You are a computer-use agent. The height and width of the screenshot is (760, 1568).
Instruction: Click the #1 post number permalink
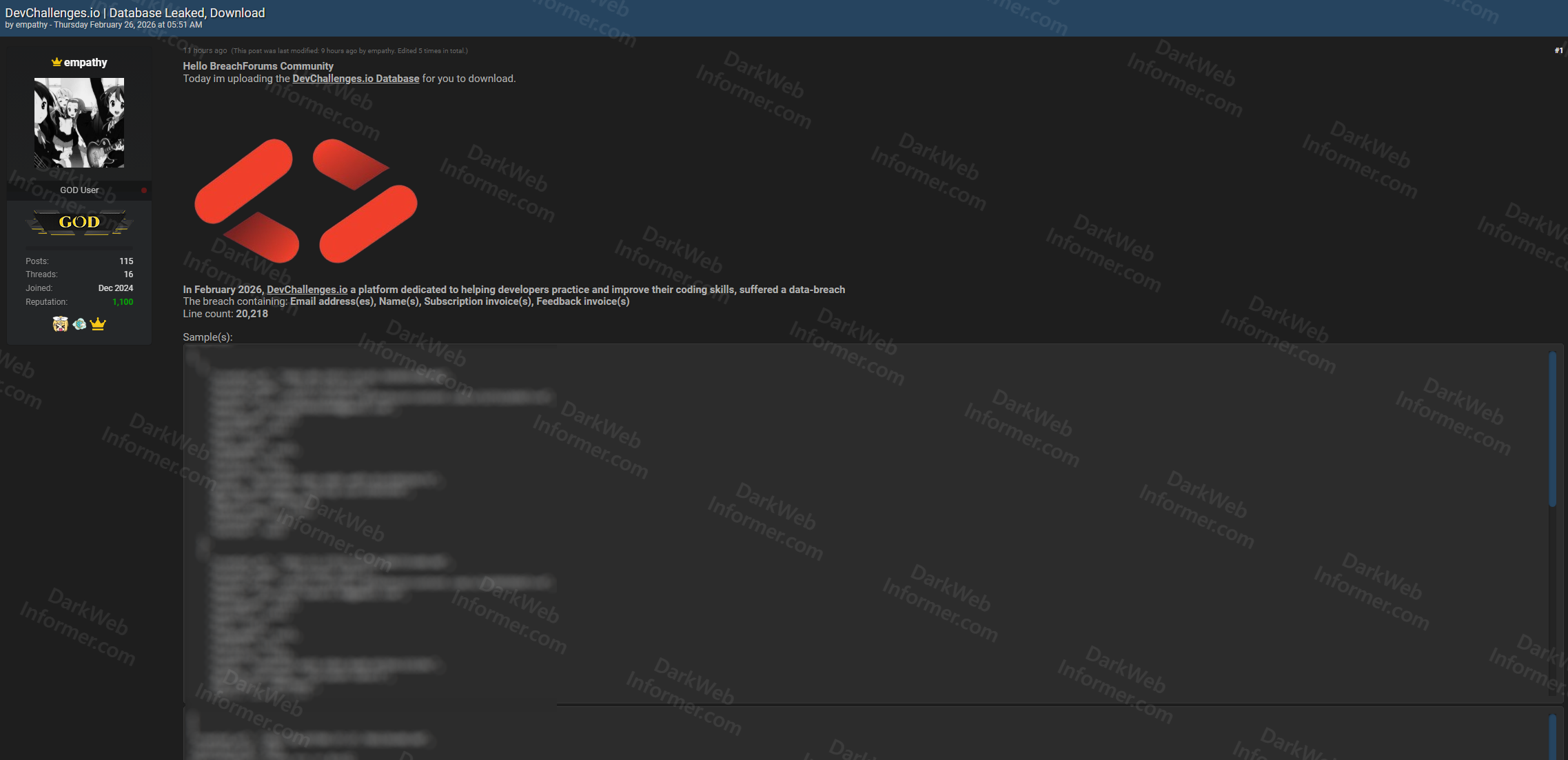pyautogui.click(x=1557, y=50)
